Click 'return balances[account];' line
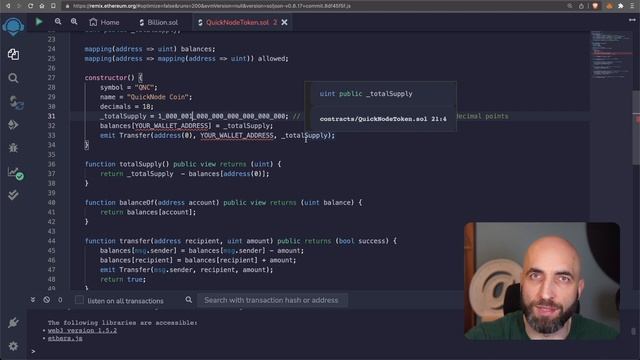The width and height of the screenshot is (640, 360). [x=148, y=212]
